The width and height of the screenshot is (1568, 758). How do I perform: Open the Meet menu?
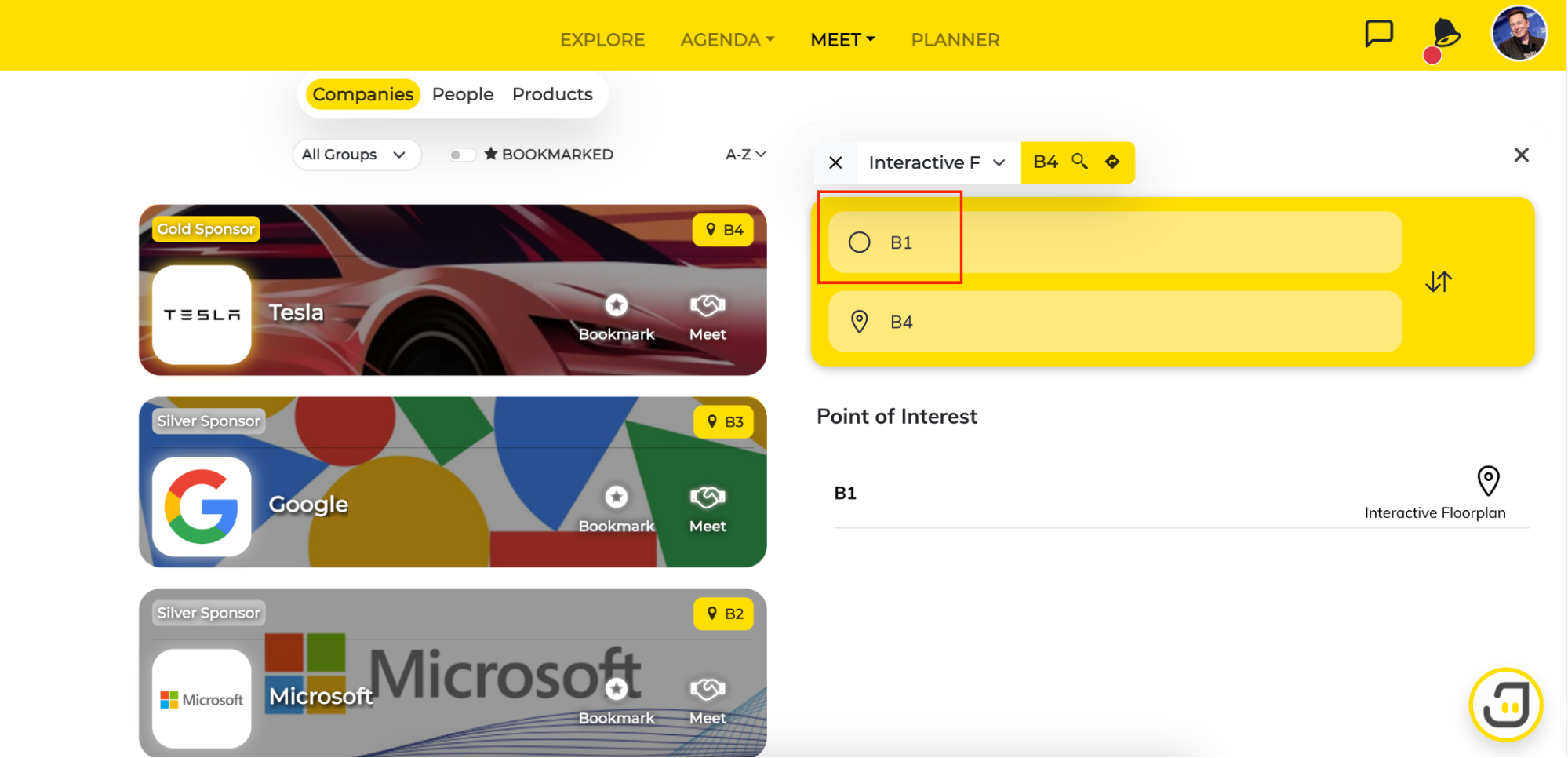tap(842, 39)
